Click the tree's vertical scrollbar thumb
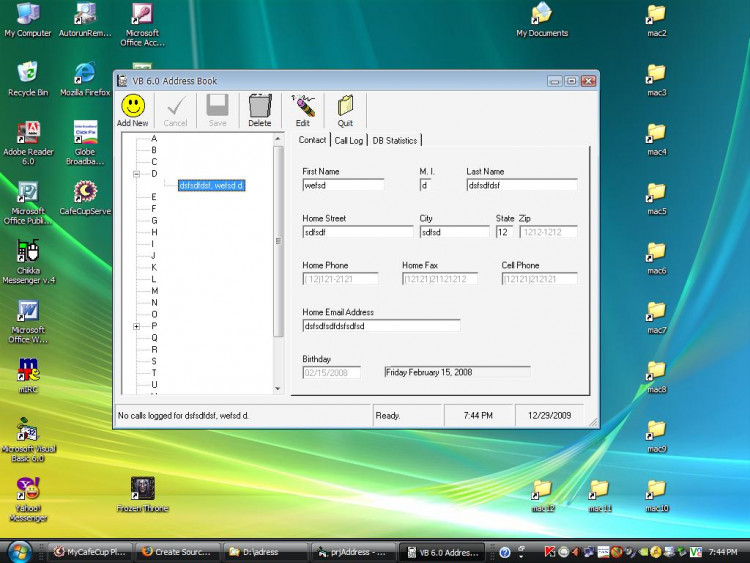The image size is (750, 563). coord(278,241)
